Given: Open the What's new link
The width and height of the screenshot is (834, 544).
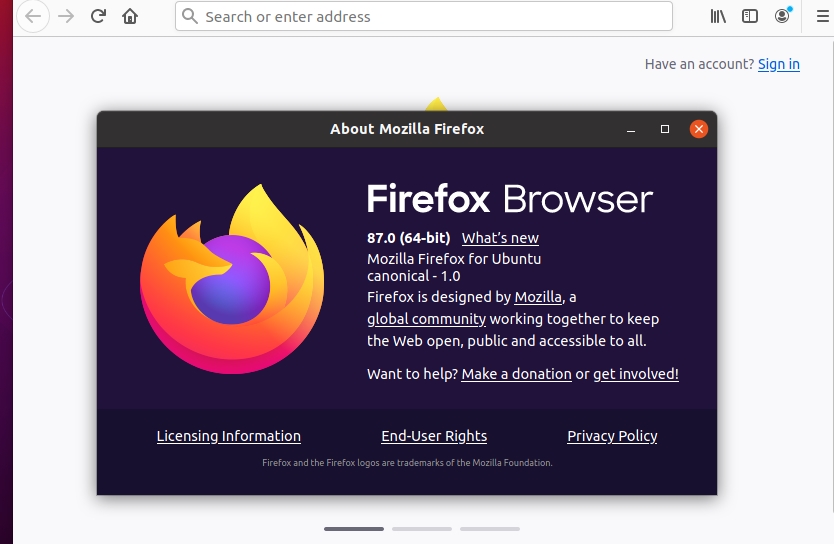Looking at the screenshot, I should coord(500,238).
